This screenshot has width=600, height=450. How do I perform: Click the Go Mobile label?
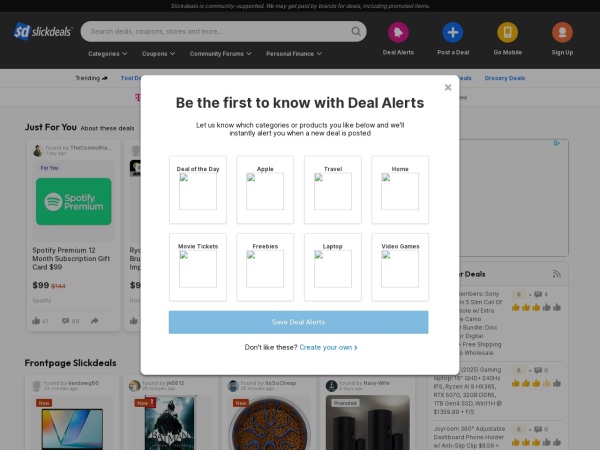pos(507,52)
